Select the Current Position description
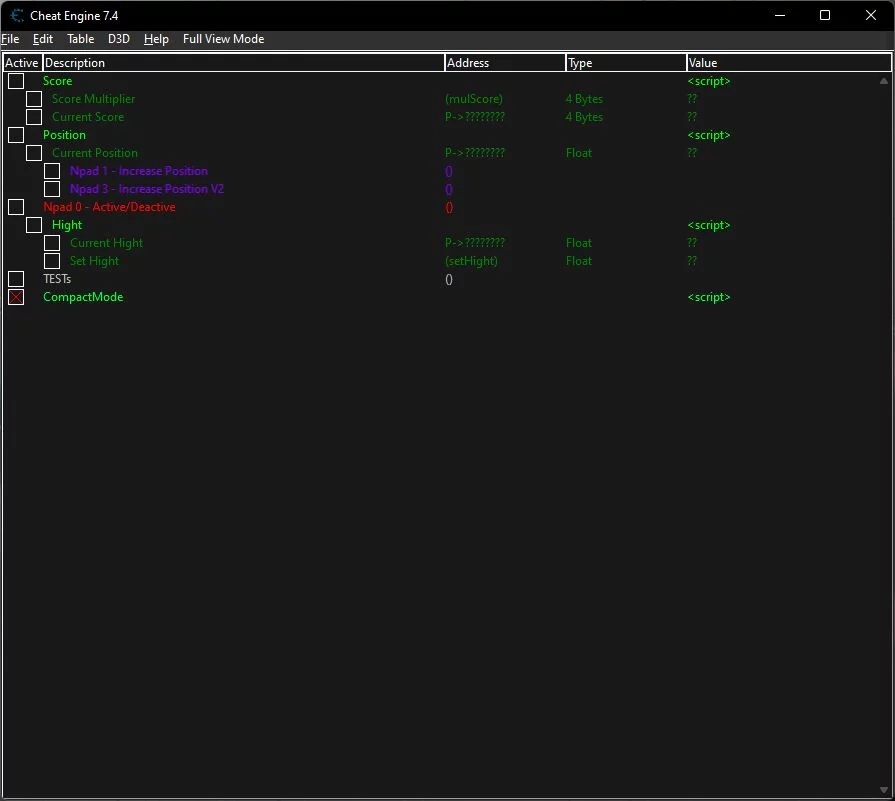 95,153
